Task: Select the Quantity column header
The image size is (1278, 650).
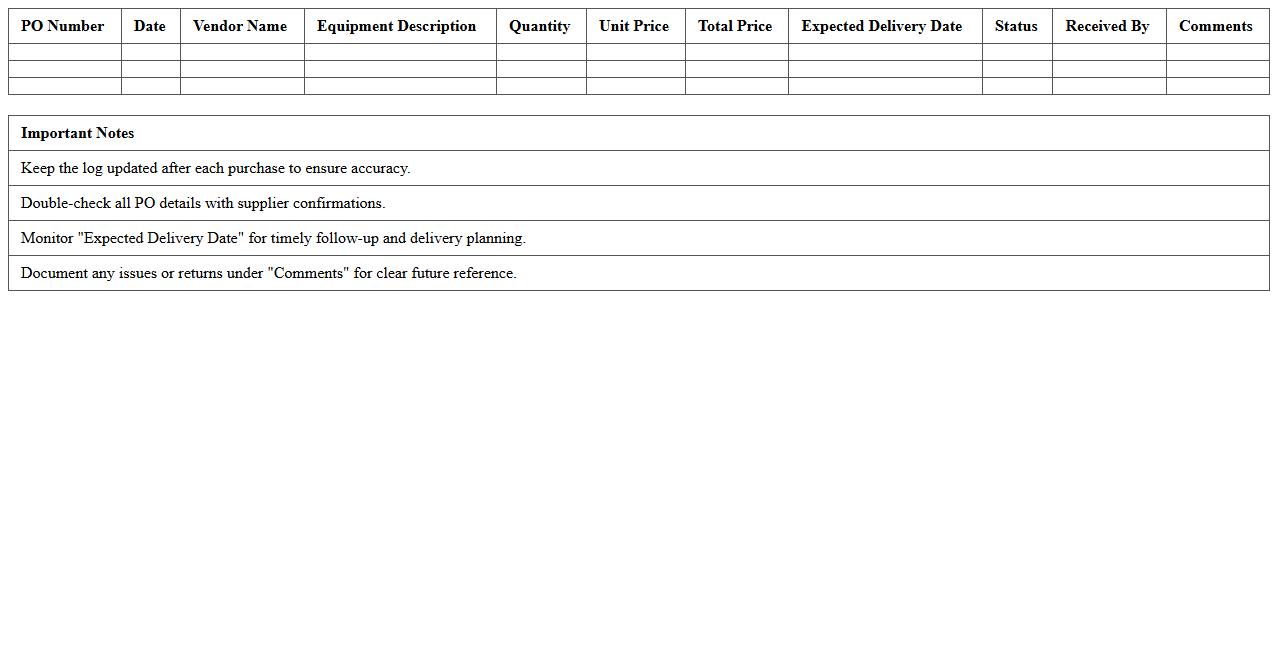Action: point(540,26)
